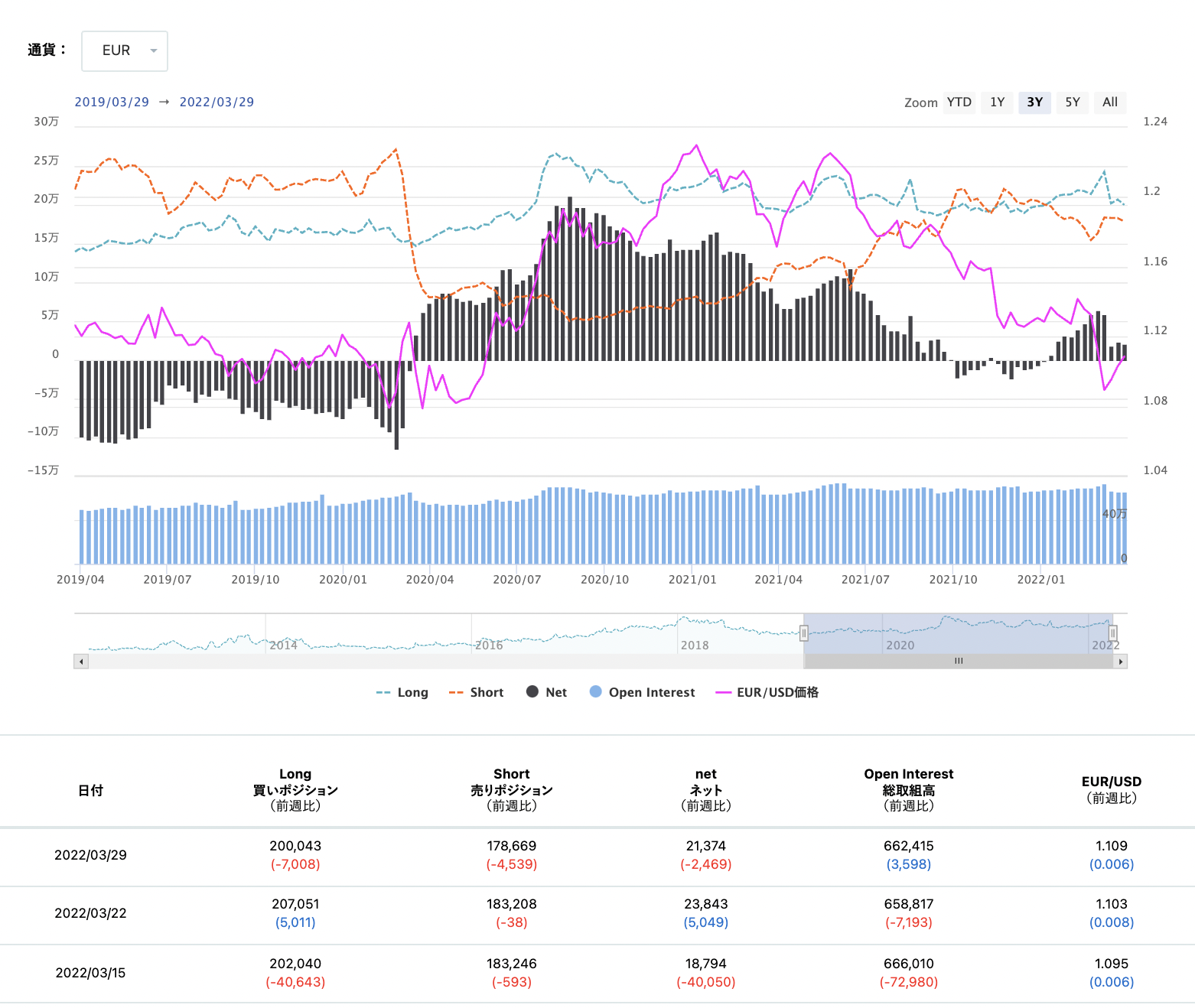
Task: Click weekly change (-40,643) in Long column
Action: (295, 982)
